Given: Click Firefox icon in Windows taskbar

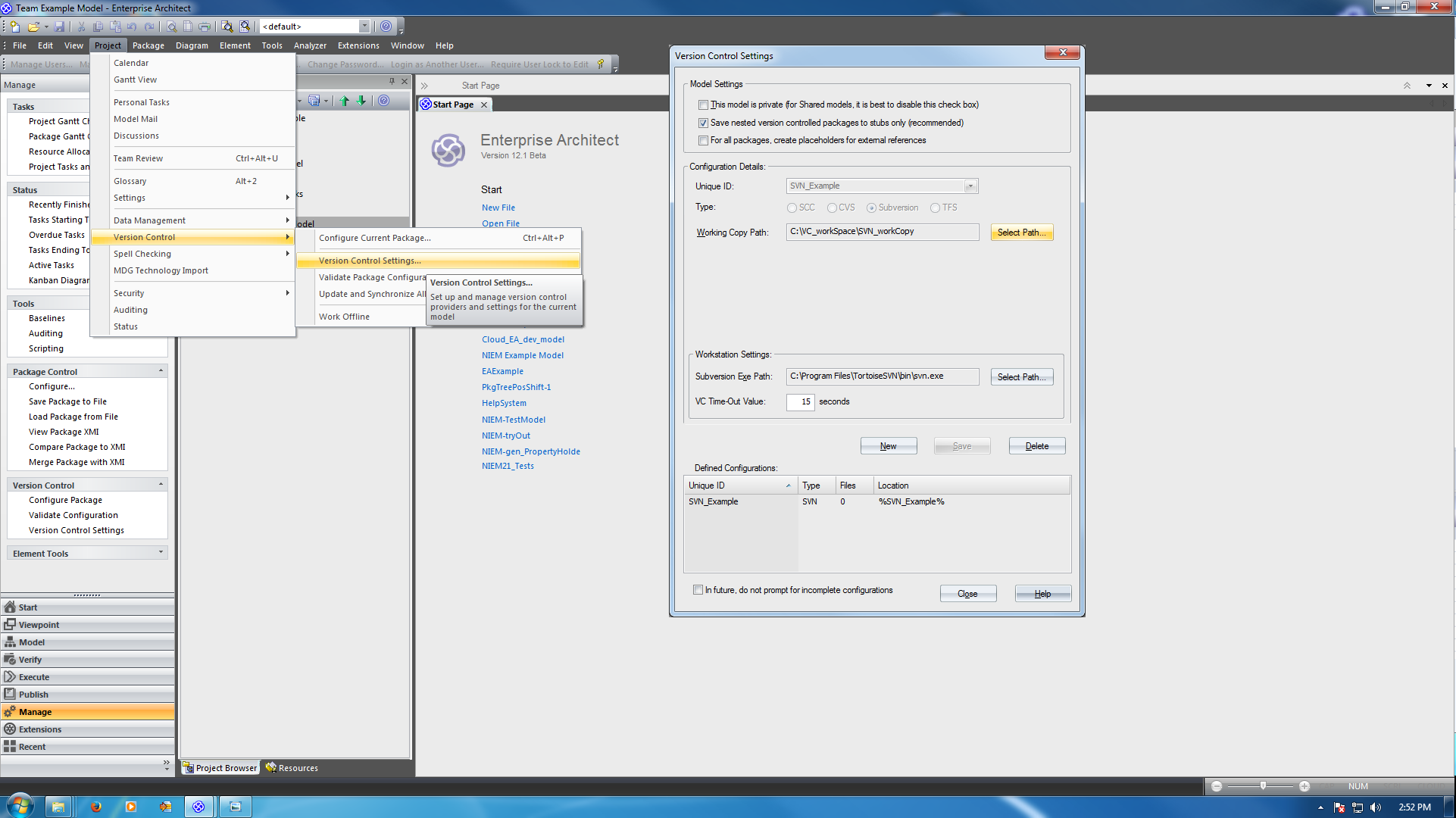Looking at the screenshot, I should pyautogui.click(x=95, y=807).
